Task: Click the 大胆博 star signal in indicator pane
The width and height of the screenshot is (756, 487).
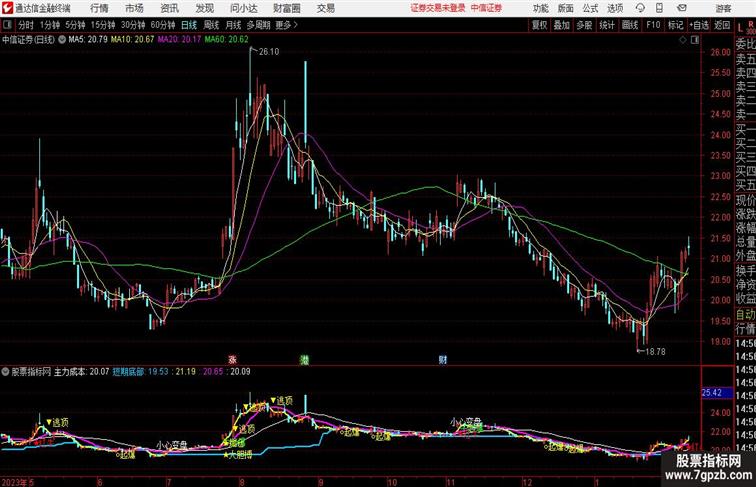Action: 237,455
